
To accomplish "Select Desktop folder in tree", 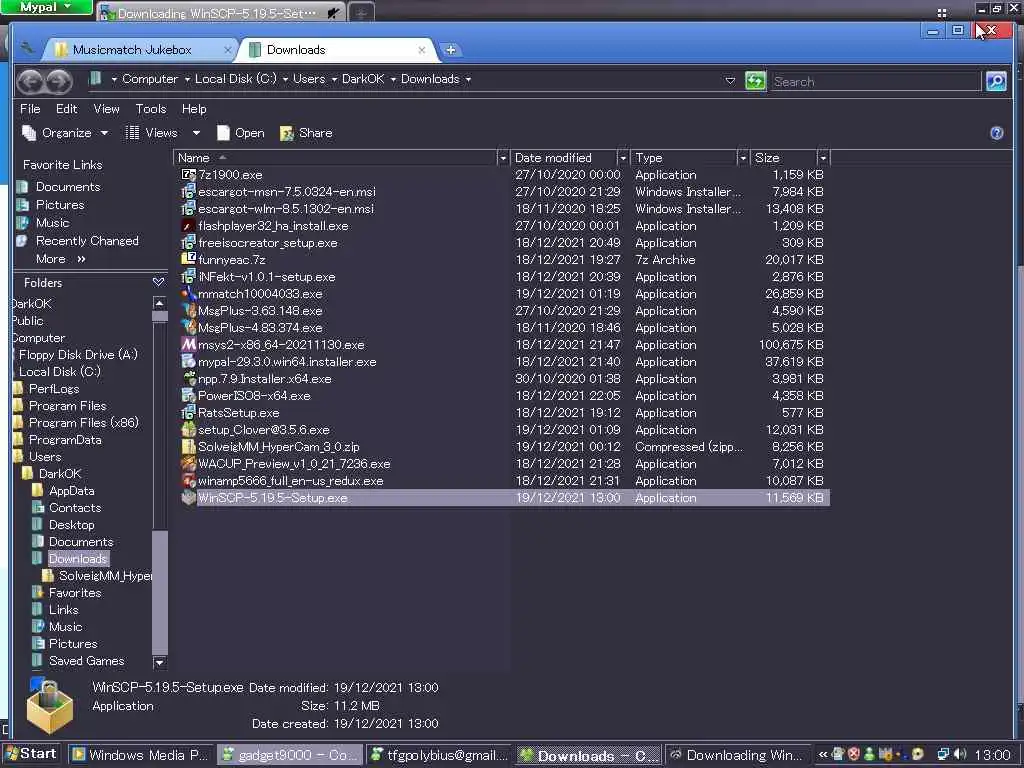I will click(x=72, y=524).
